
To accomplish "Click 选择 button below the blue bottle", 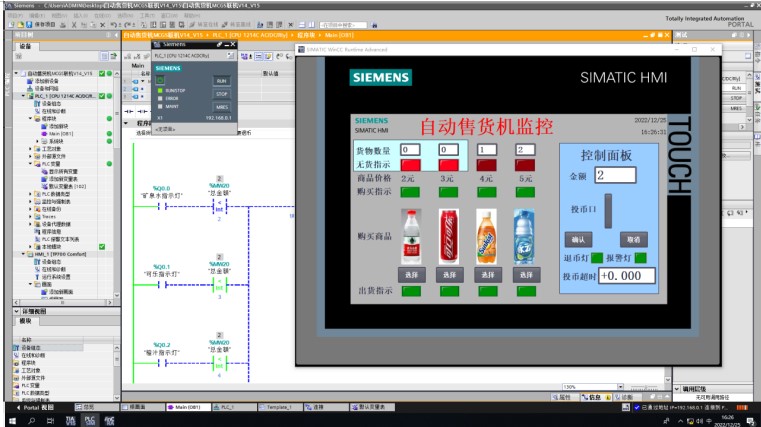I will 527,275.
